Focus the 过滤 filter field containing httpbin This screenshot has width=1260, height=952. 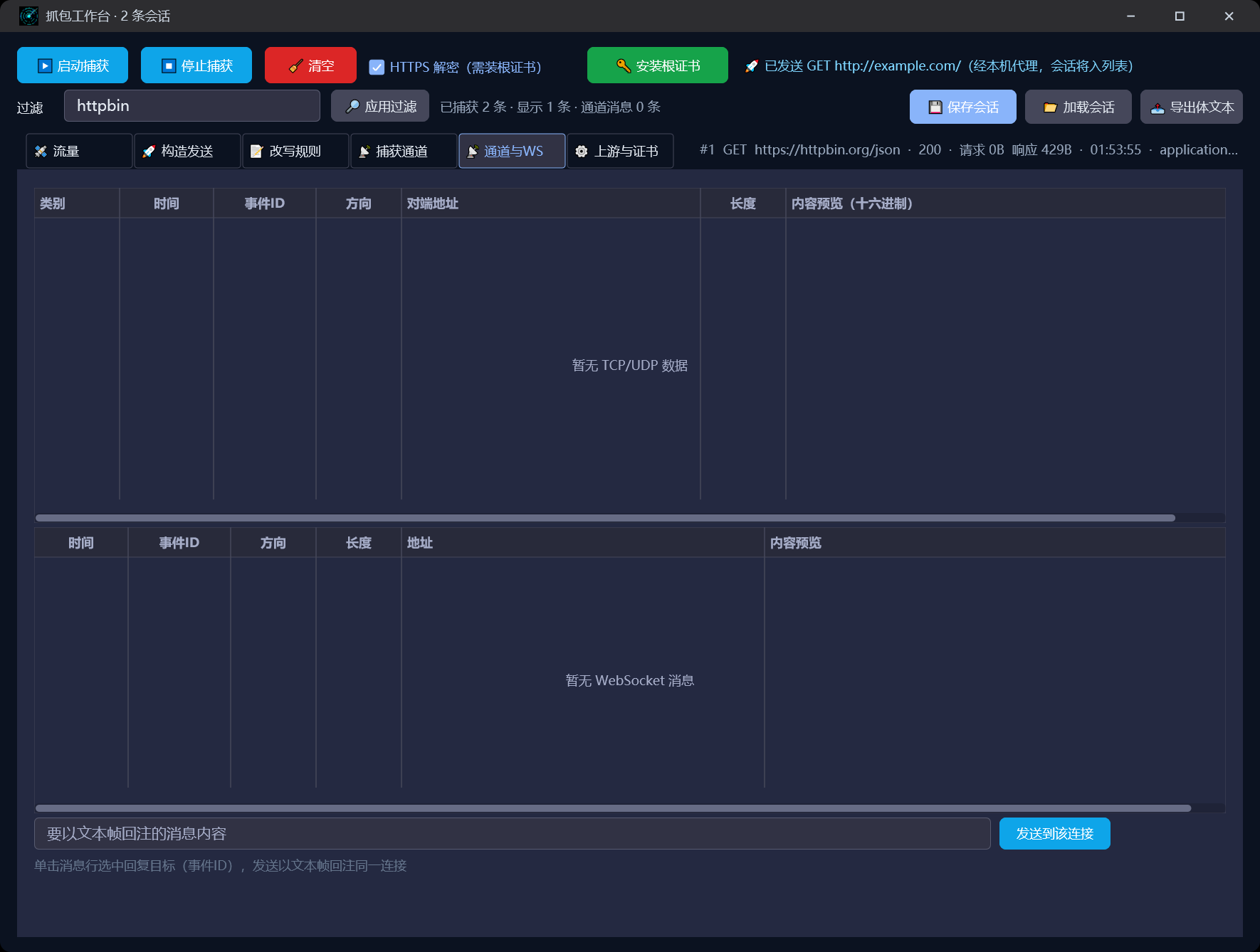click(x=192, y=106)
